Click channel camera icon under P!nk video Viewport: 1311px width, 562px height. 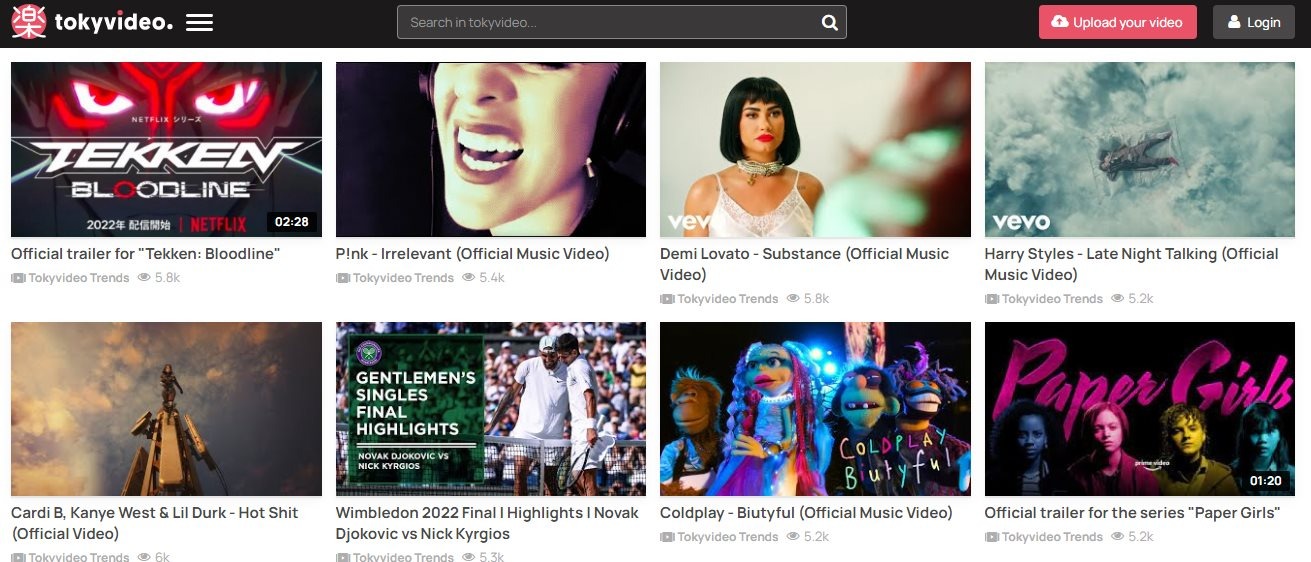click(343, 278)
